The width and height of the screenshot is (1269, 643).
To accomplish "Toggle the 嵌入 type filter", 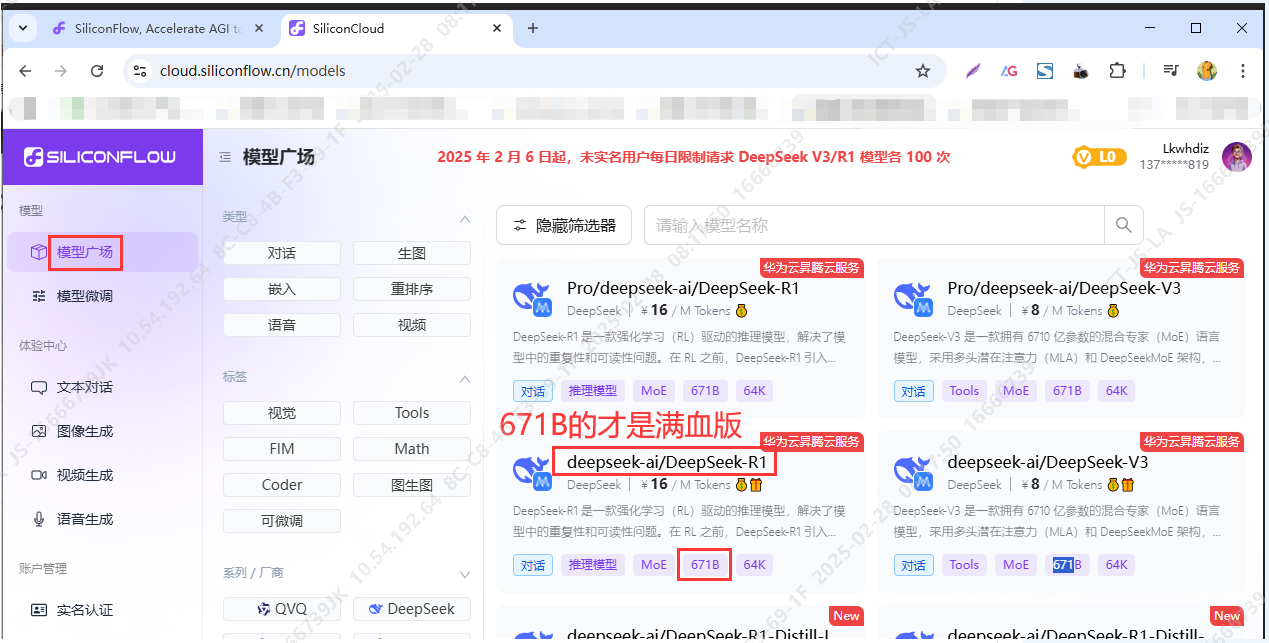I will 282,289.
